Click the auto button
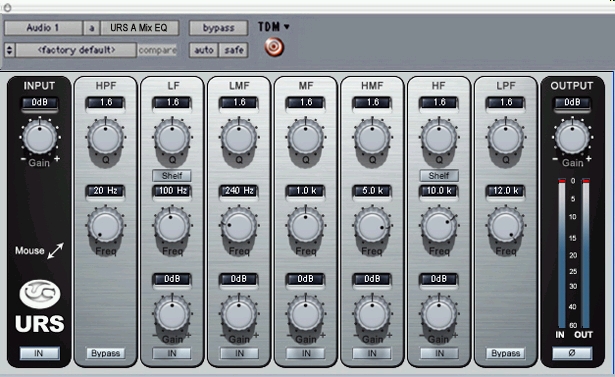The width and height of the screenshot is (615, 377). 204,50
